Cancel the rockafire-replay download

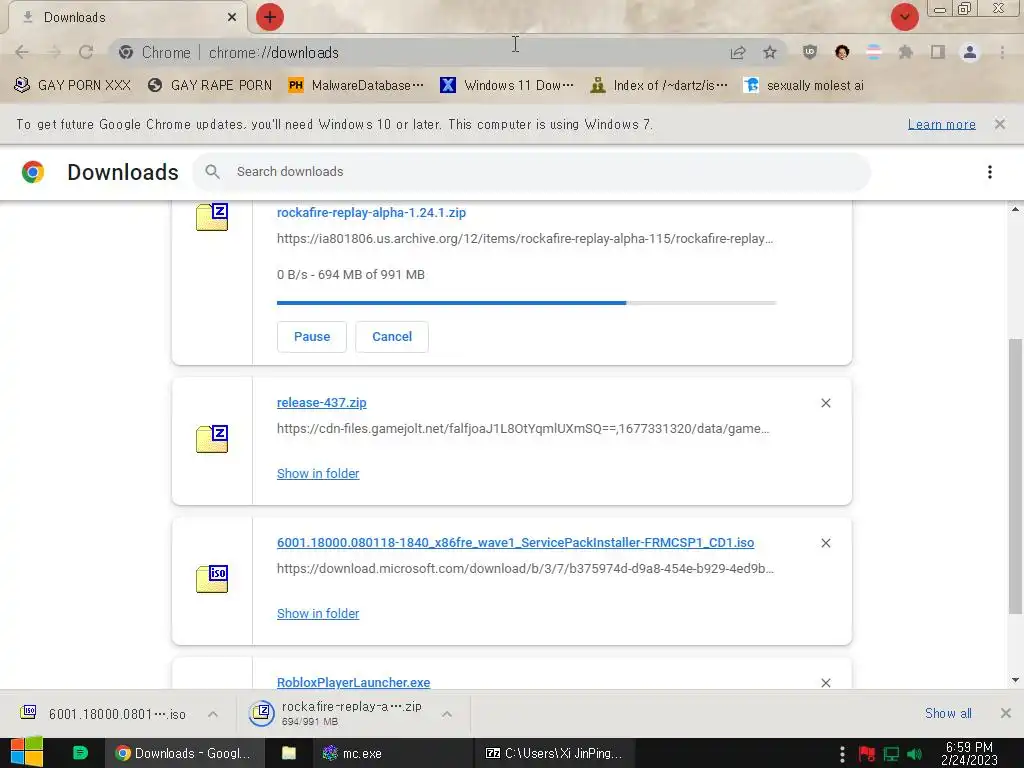(x=392, y=337)
